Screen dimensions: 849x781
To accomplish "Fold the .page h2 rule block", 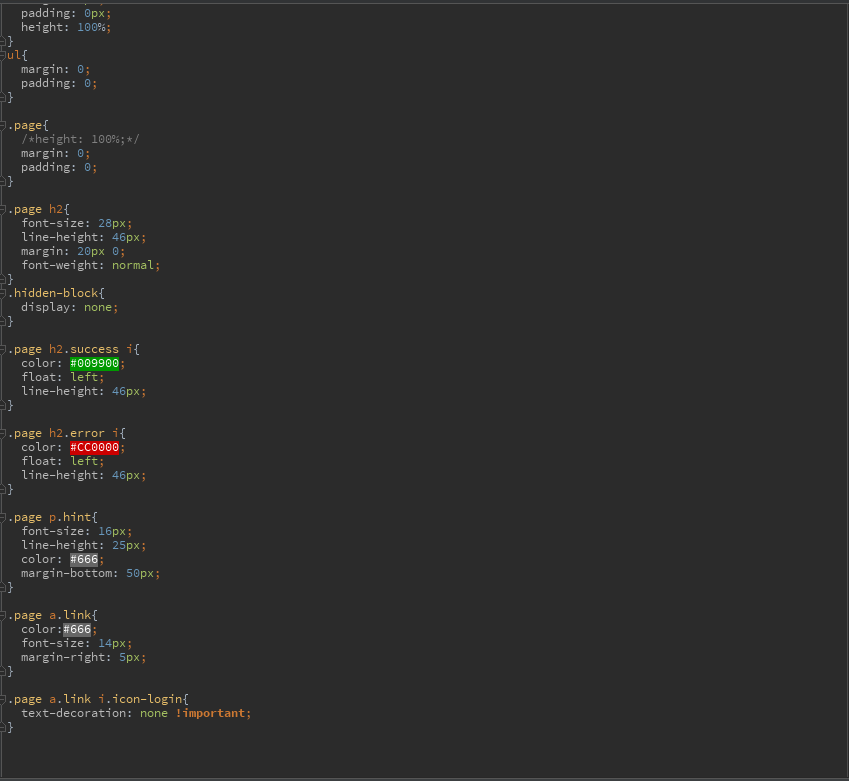I will [x=4, y=210].
